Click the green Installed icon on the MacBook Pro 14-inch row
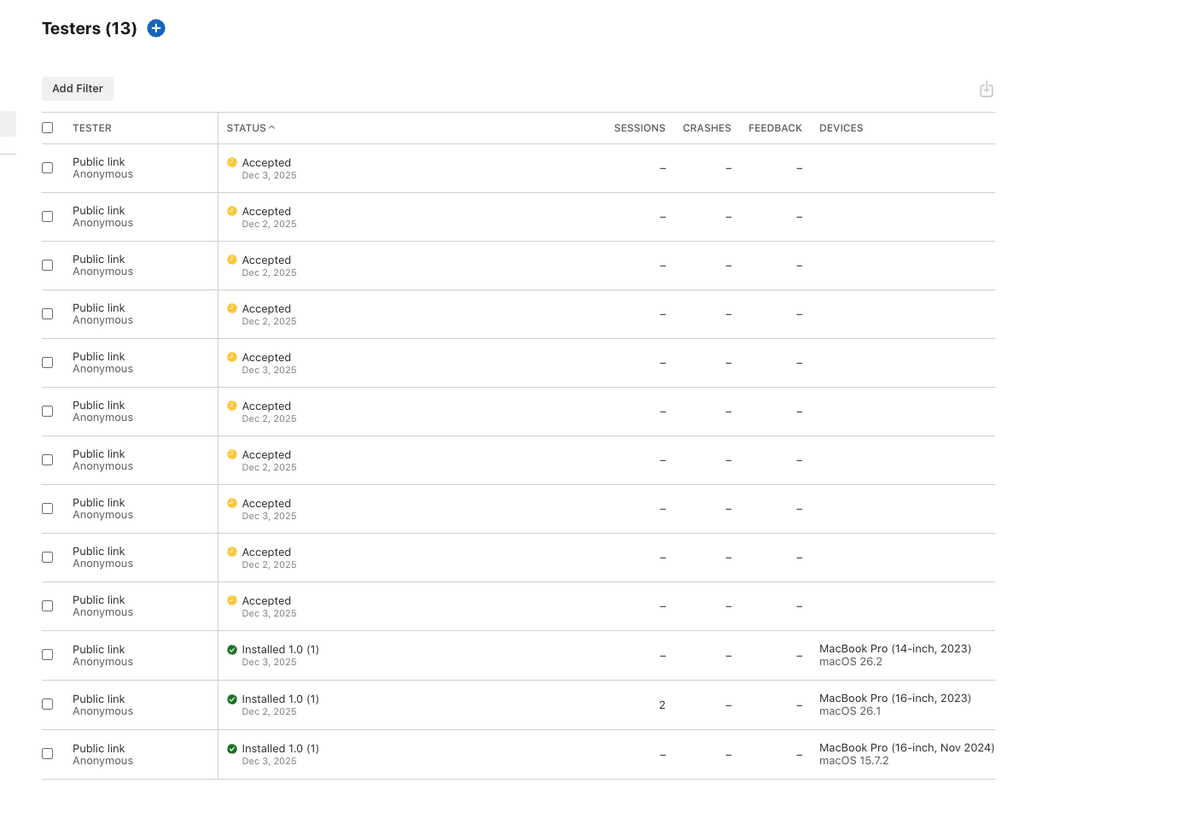Screen dimensions: 1200x836 232,649
